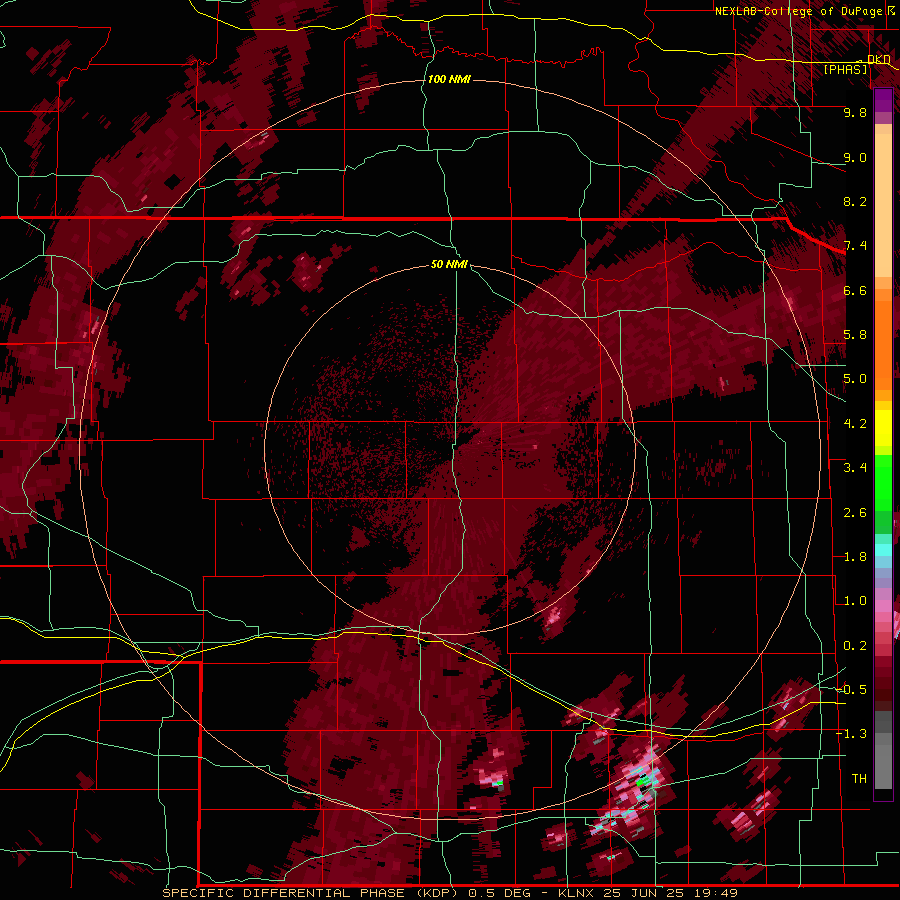Click the 50 NMI range ring label
The width and height of the screenshot is (900, 900).
point(449,264)
